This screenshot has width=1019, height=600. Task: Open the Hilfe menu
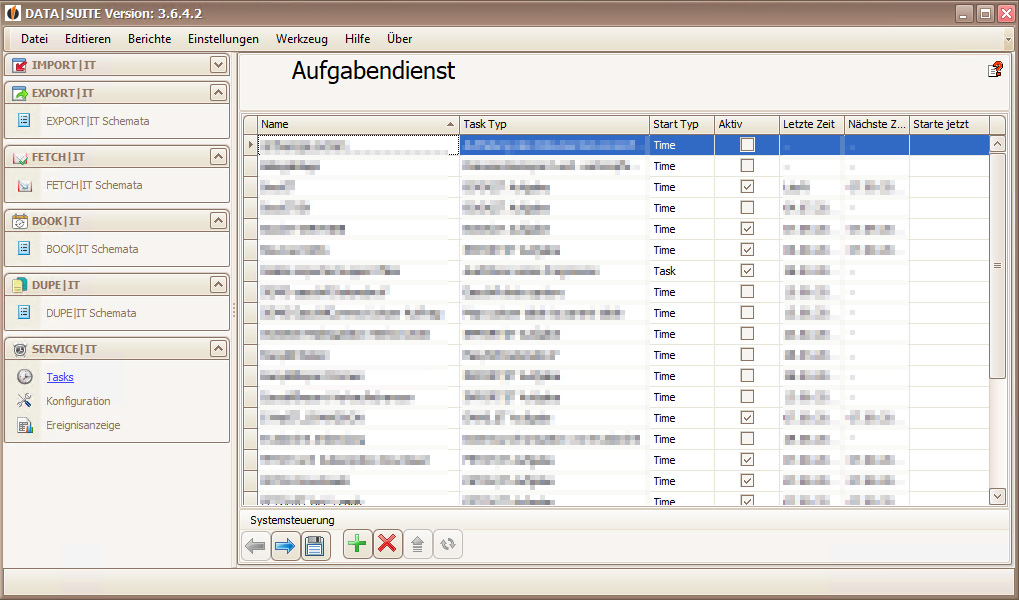coord(357,39)
